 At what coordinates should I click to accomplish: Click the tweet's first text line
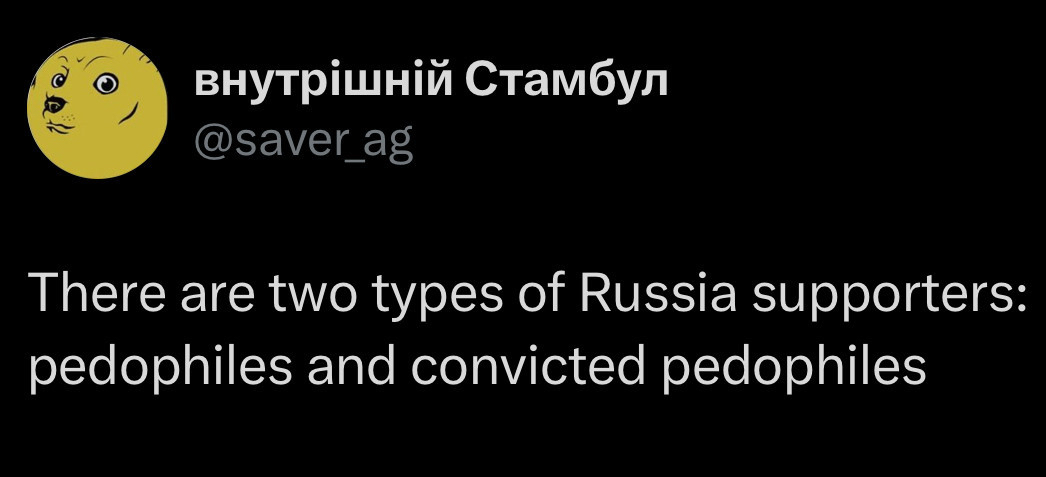(x=523, y=296)
